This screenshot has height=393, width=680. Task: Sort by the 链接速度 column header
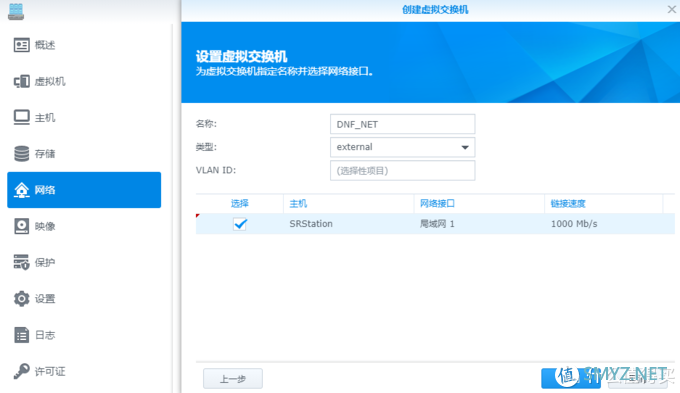[604, 203]
